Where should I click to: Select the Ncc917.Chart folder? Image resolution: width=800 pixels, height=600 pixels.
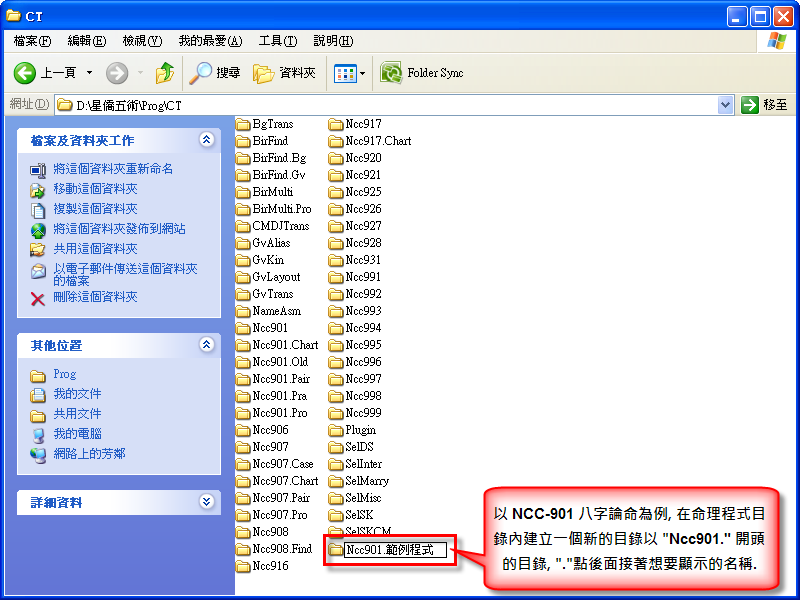point(378,141)
